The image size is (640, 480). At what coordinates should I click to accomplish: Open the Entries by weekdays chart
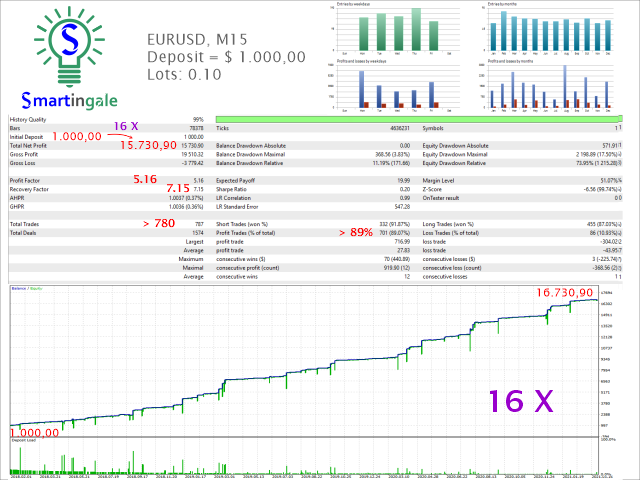click(x=395, y=29)
